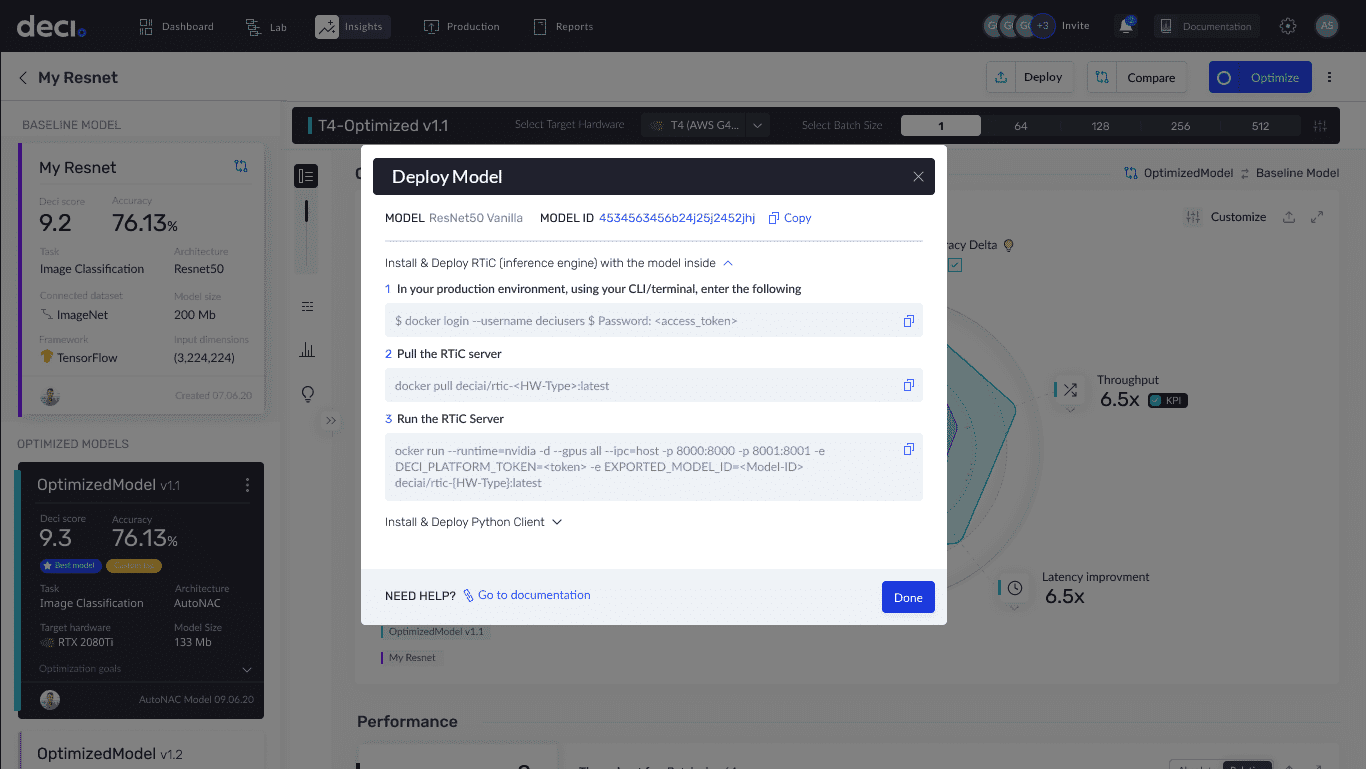The height and width of the screenshot is (769, 1366).
Task: Select batch size 512
Action: (x=1260, y=126)
